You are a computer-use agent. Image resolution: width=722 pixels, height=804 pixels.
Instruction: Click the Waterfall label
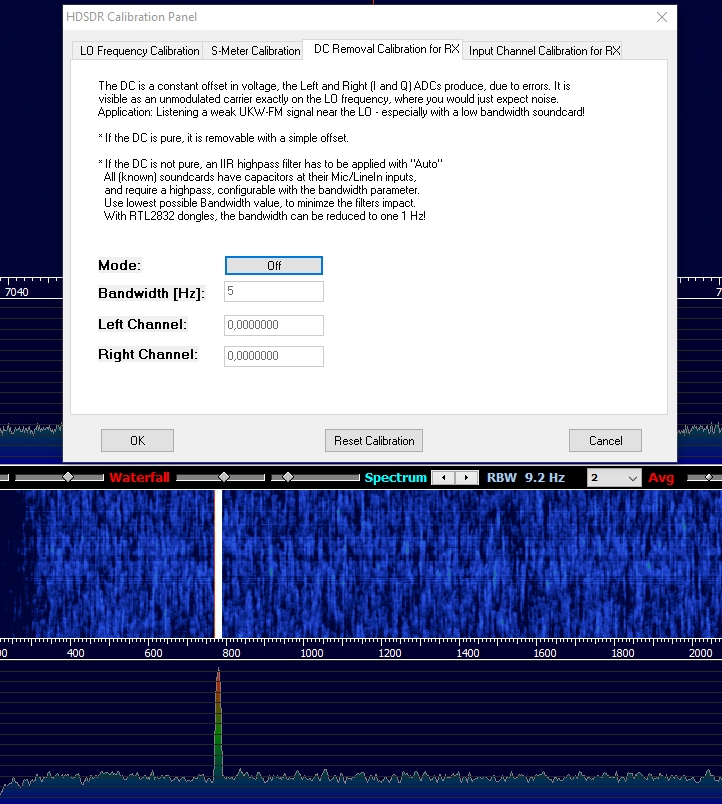tap(139, 477)
